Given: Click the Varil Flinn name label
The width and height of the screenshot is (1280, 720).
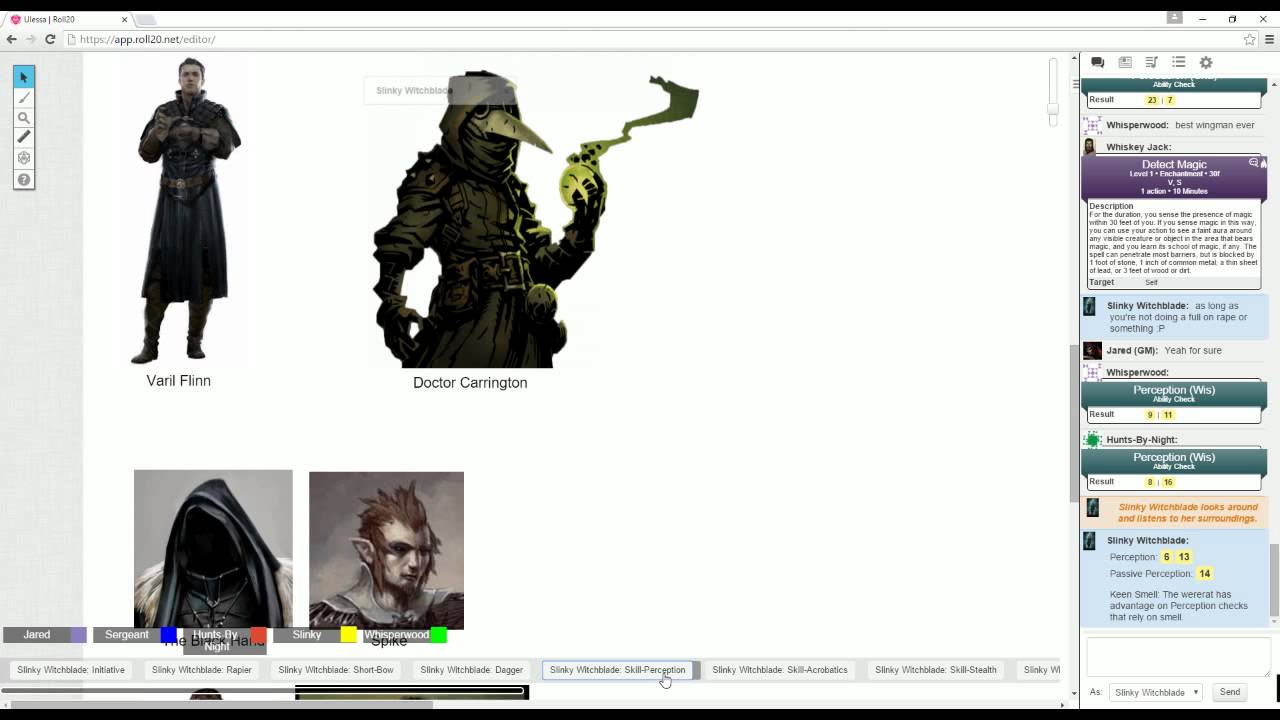Looking at the screenshot, I should point(178,381).
